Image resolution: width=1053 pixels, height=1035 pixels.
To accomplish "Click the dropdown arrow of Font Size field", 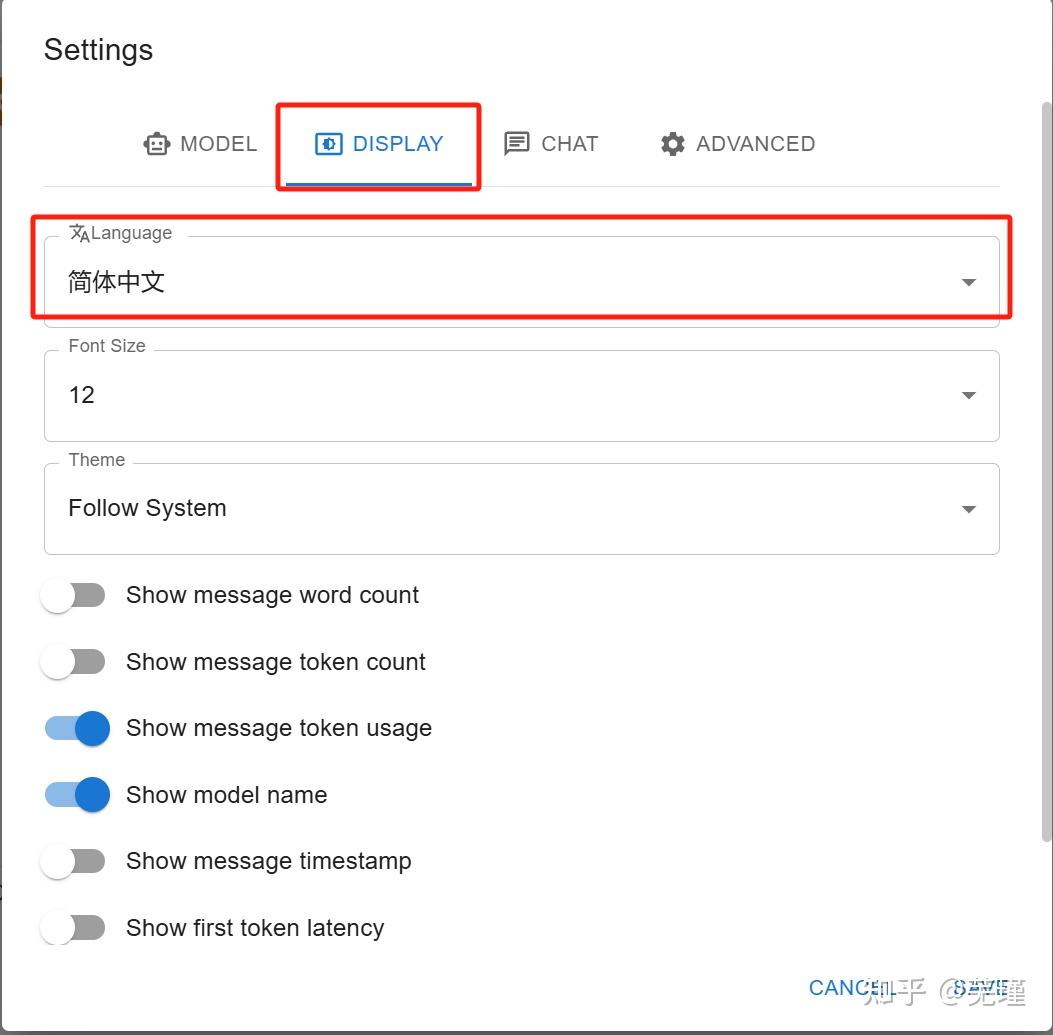I will pyautogui.click(x=968, y=395).
